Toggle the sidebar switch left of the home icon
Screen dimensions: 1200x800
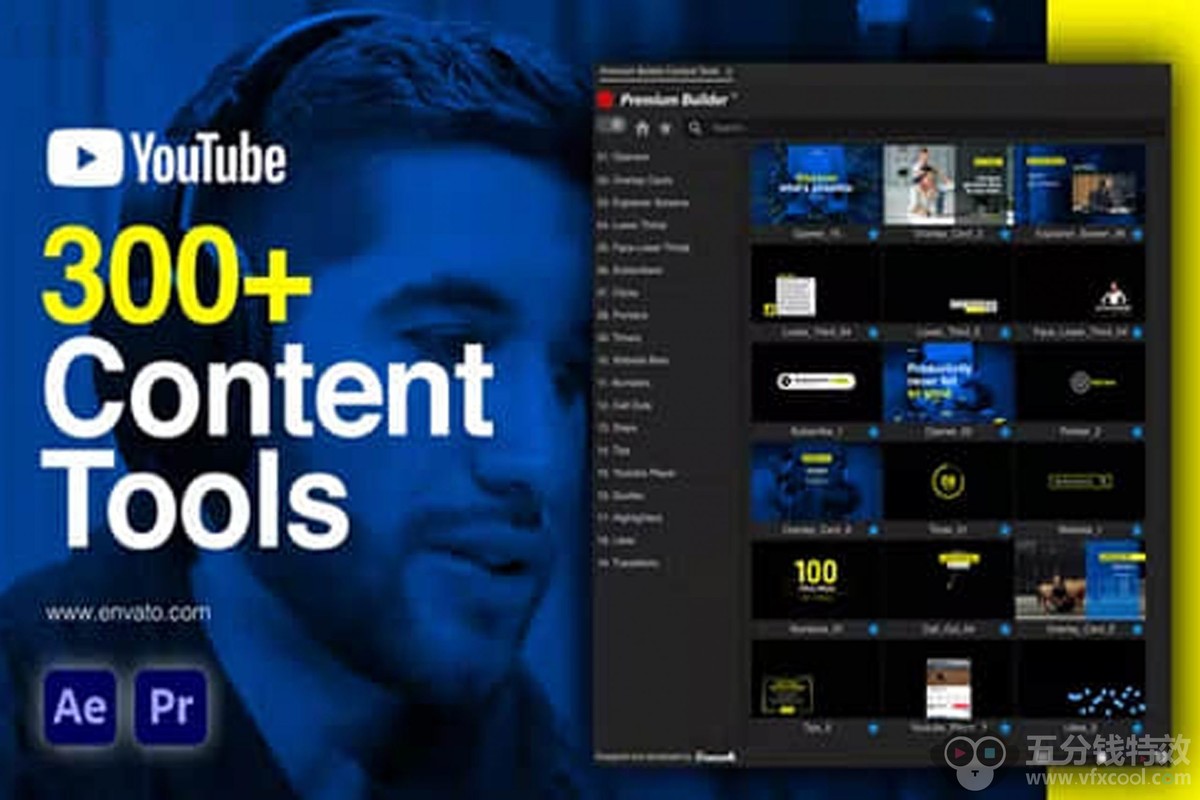(x=611, y=127)
